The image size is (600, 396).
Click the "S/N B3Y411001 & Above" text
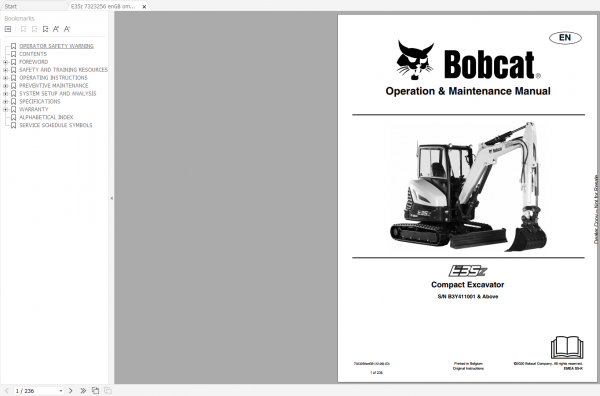pos(468,297)
